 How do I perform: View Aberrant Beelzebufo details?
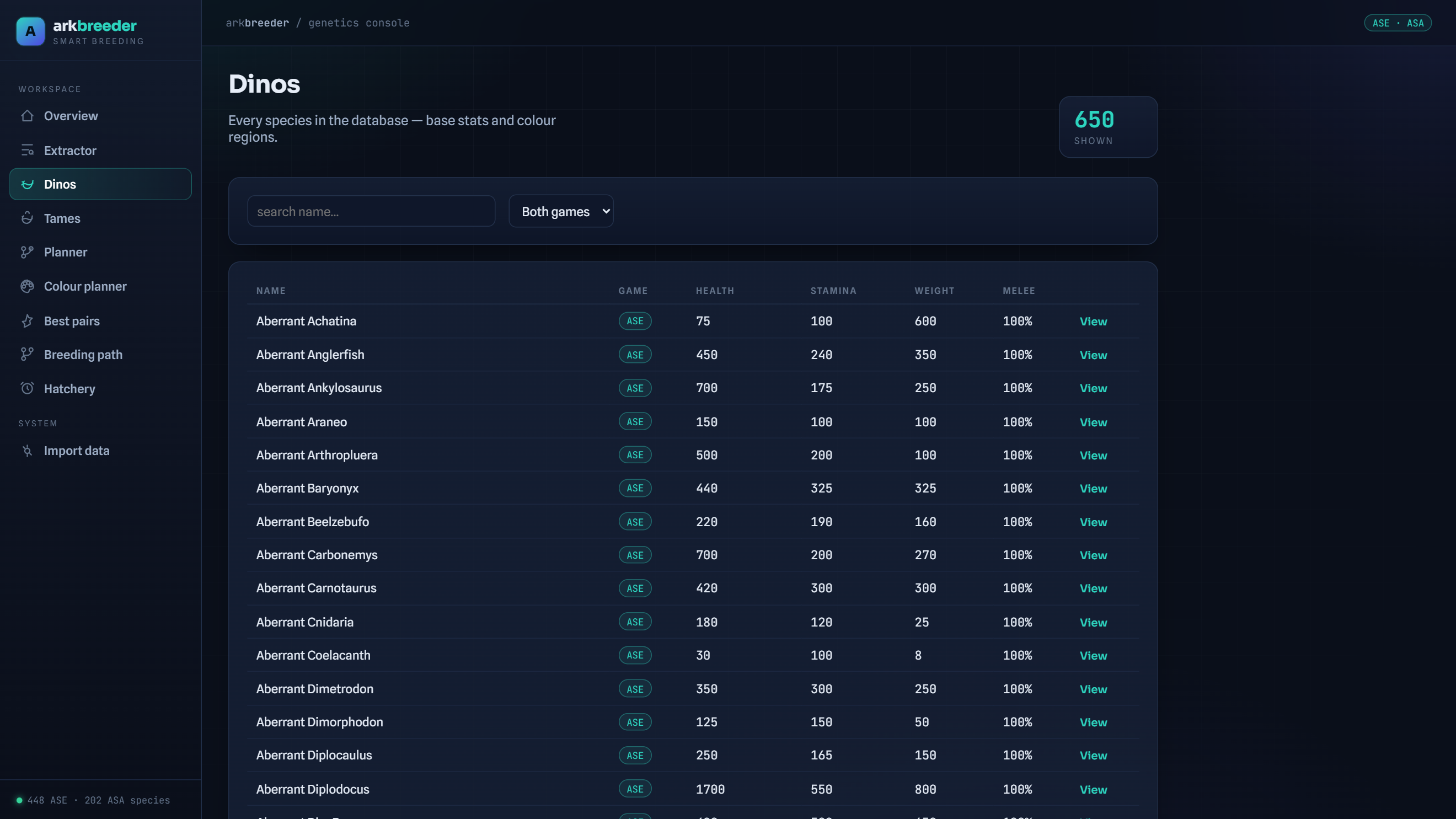(x=1093, y=522)
